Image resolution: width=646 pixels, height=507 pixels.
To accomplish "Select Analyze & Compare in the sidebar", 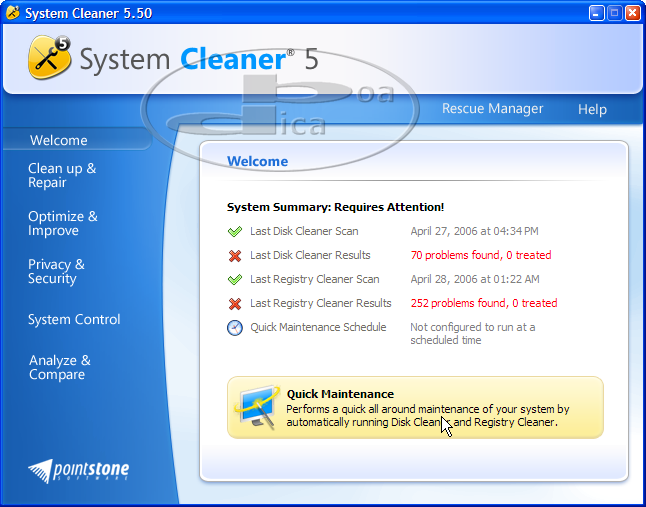I will (59, 367).
